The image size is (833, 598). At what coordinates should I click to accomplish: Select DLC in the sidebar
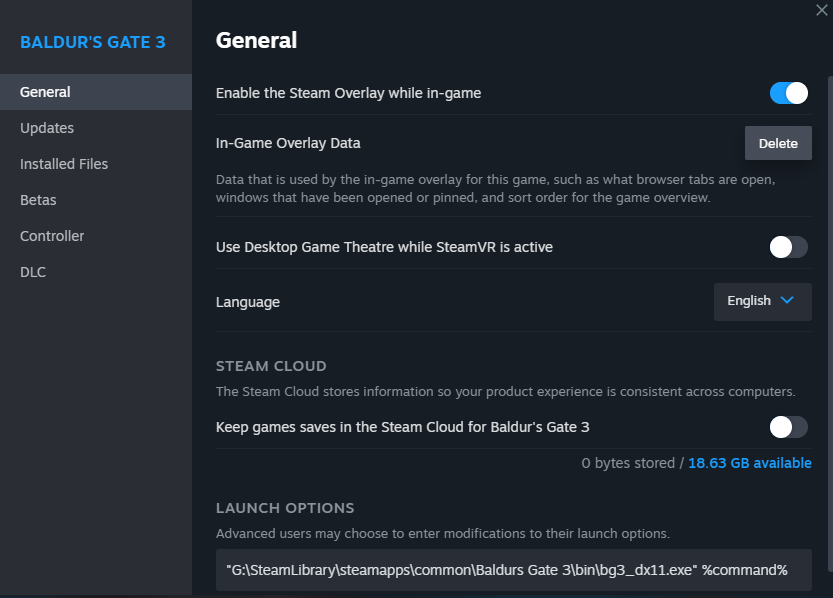[x=33, y=272]
